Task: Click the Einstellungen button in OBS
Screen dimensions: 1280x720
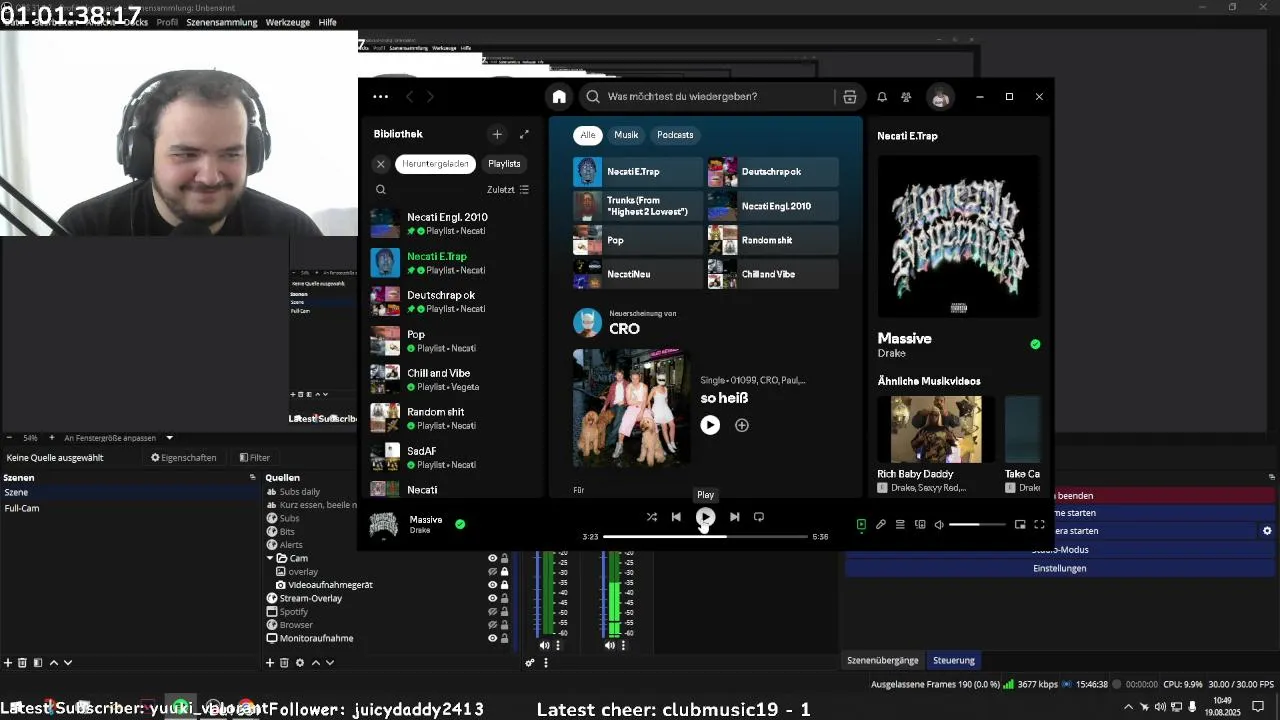Action: [x=1059, y=568]
